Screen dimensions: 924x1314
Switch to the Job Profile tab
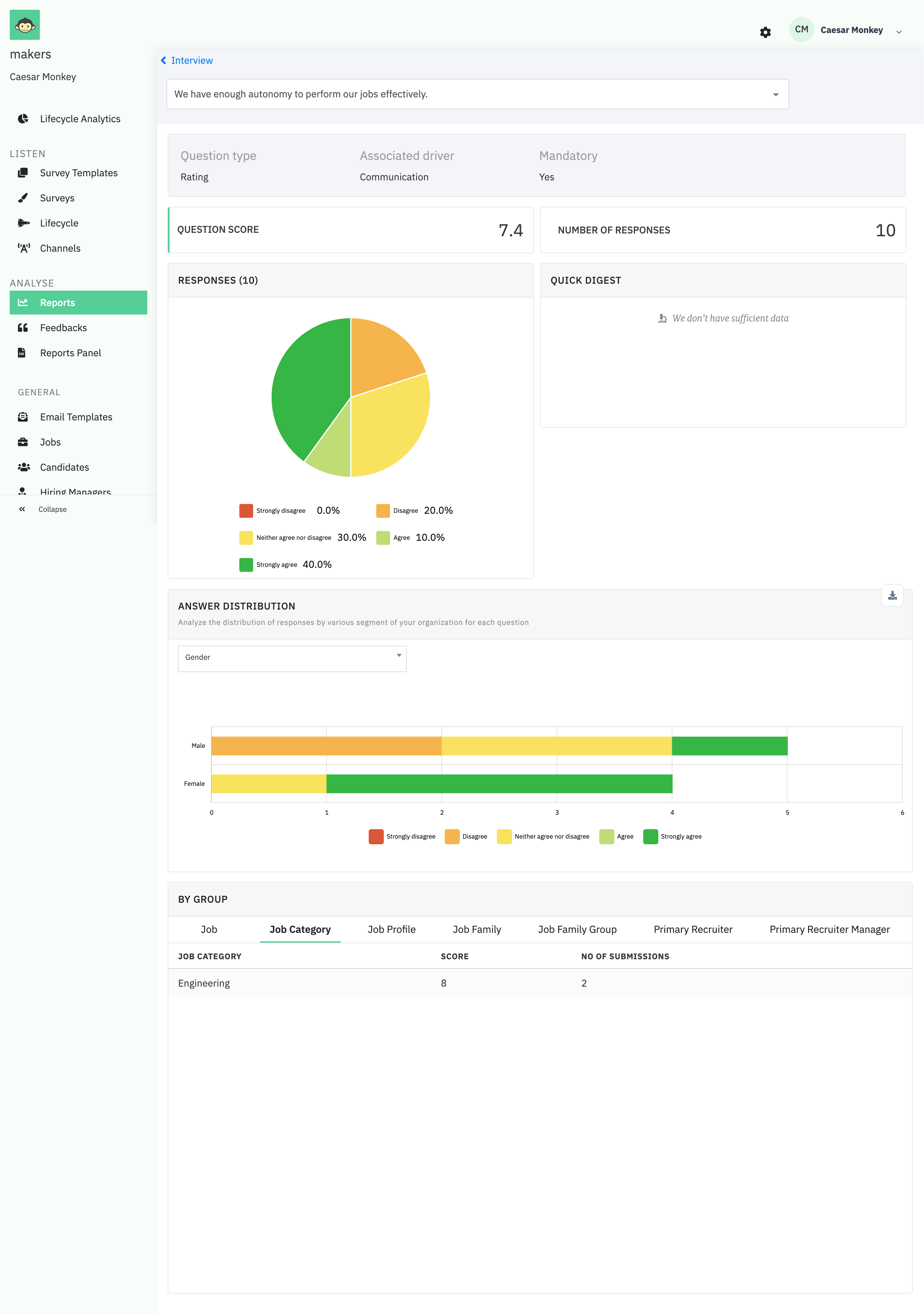point(391,929)
